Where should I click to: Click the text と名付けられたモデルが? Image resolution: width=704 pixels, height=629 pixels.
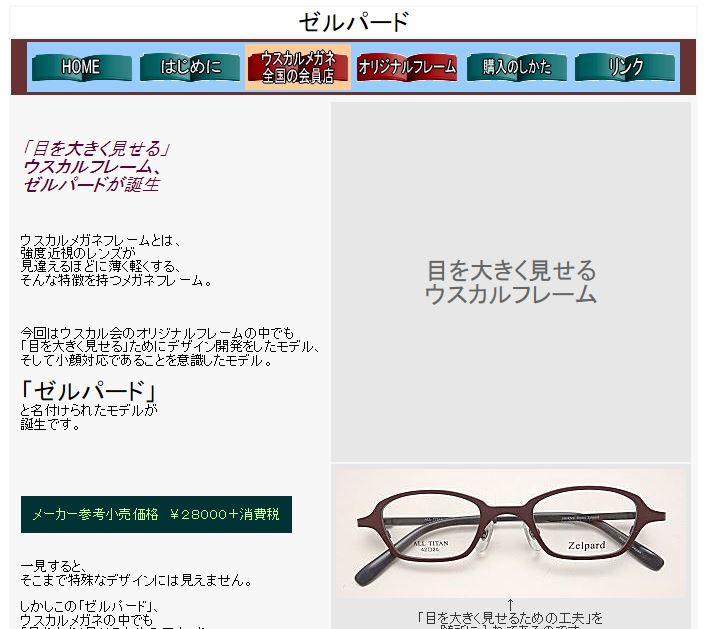(89, 410)
